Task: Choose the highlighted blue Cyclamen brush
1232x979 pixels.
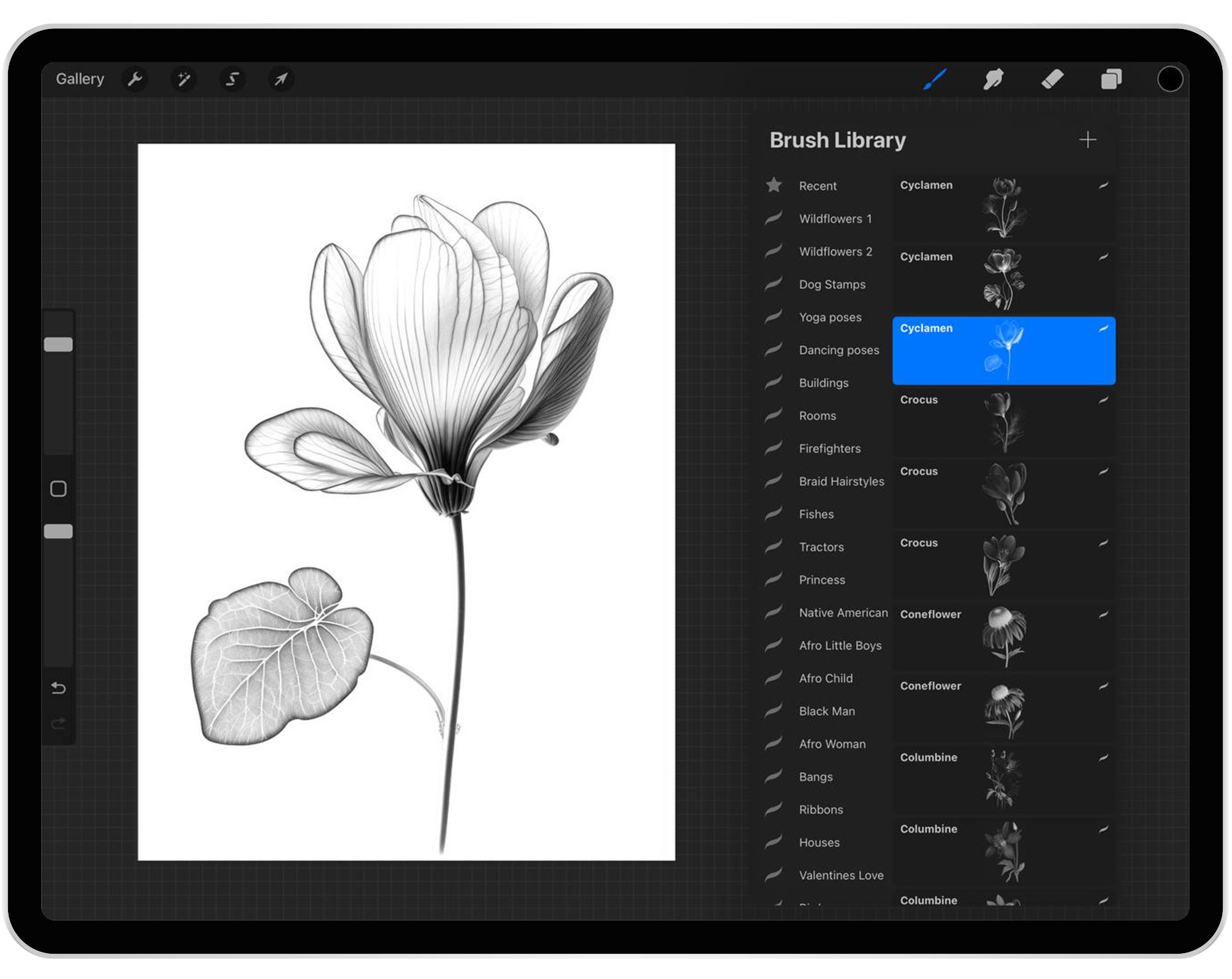Action: [1003, 351]
